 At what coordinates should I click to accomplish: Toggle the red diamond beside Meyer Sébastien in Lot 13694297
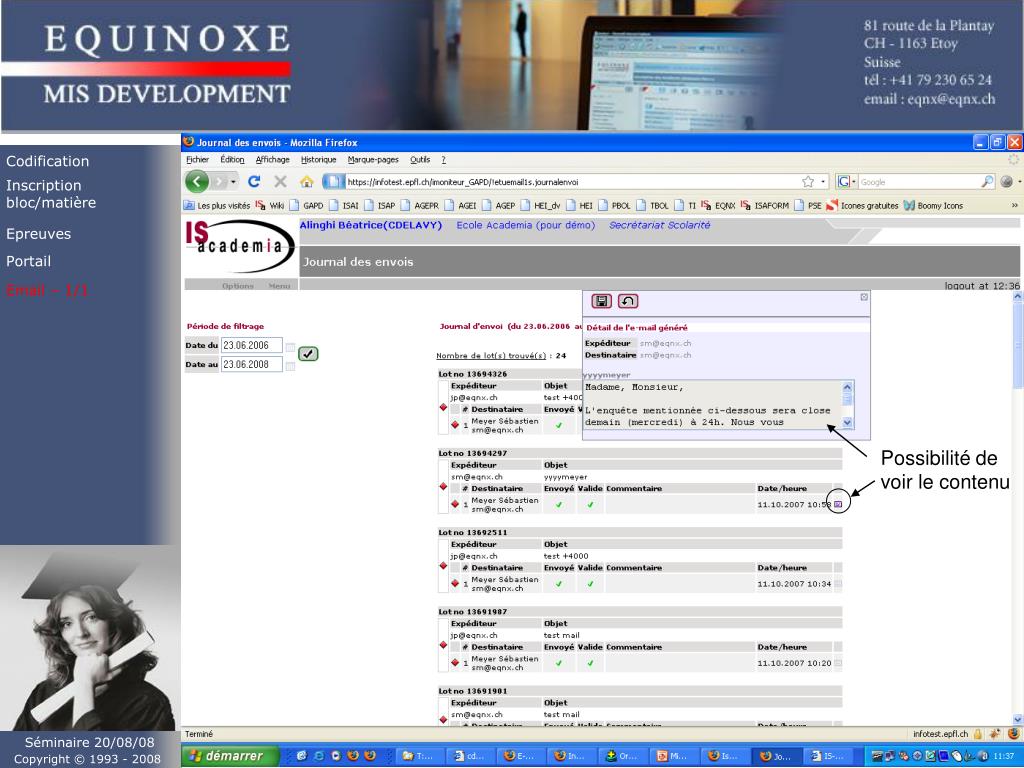[455, 504]
